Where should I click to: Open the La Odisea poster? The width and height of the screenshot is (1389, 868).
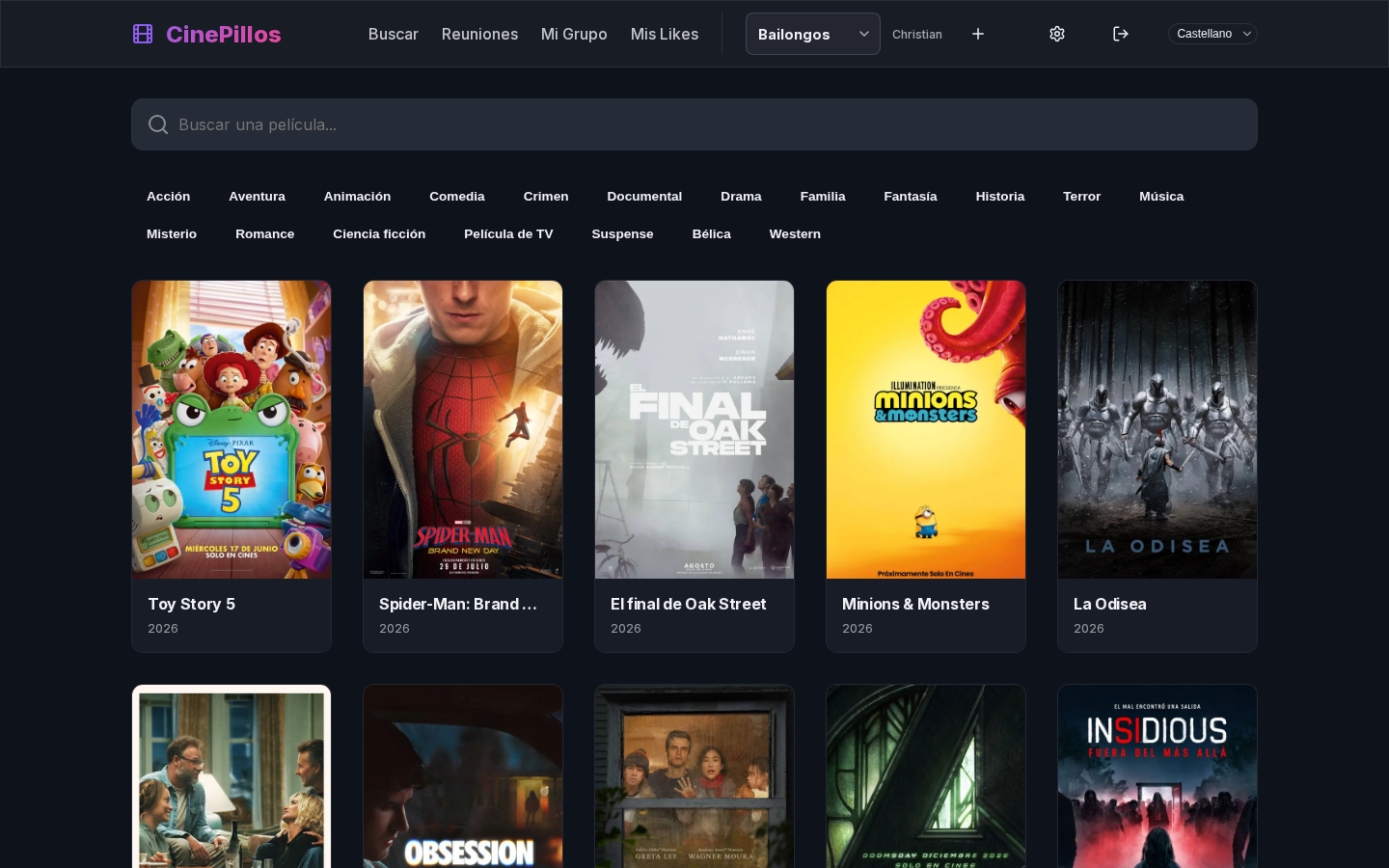coord(1157,430)
